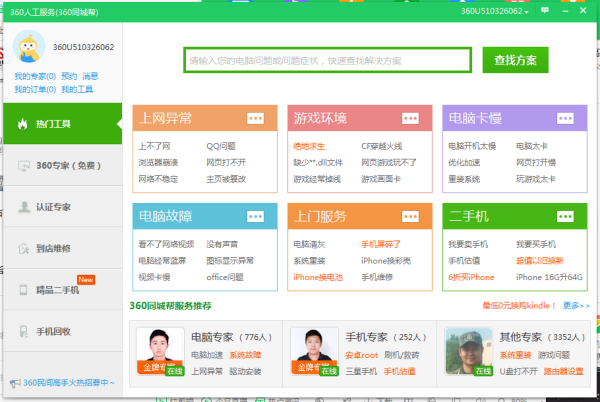The image size is (600, 402).
Task: Open the feedback message icon in title bar
Action: click(545, 10)
